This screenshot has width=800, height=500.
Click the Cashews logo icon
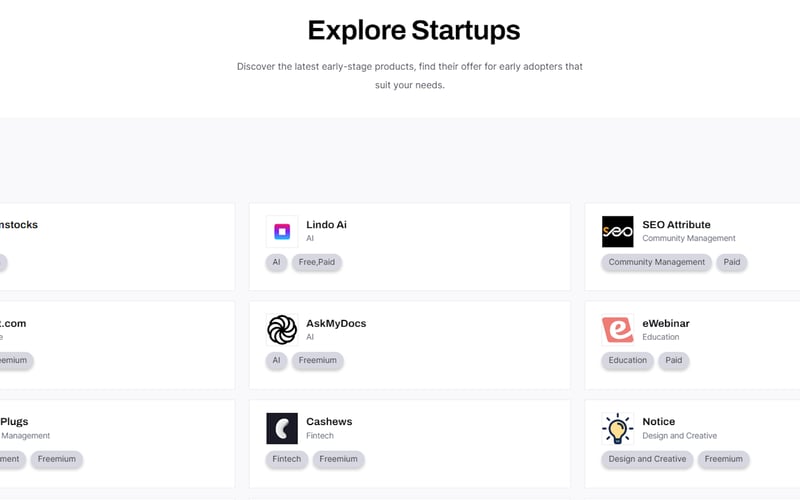282,429
